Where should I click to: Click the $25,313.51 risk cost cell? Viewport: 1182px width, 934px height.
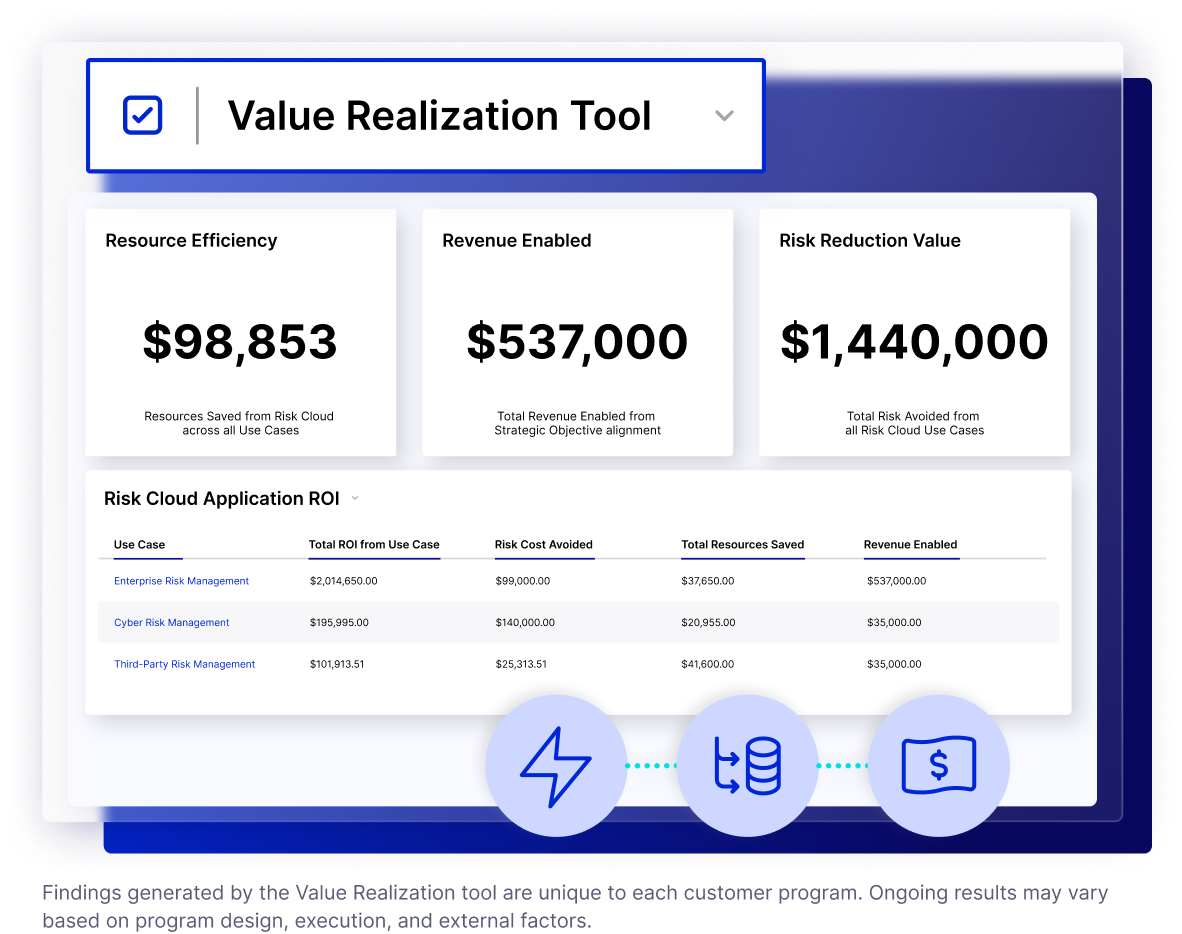pos(521,664)
